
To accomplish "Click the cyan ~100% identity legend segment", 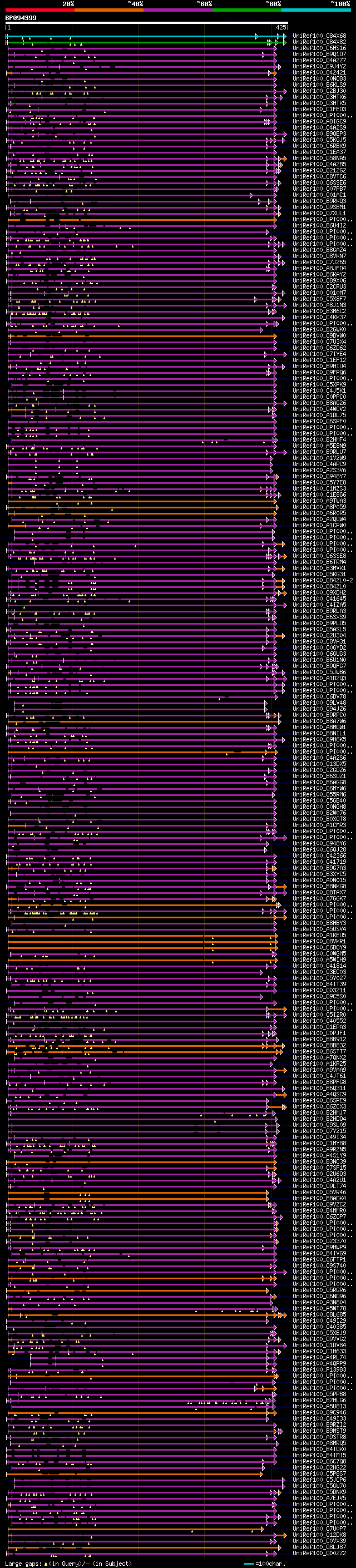I will point(316,10).
